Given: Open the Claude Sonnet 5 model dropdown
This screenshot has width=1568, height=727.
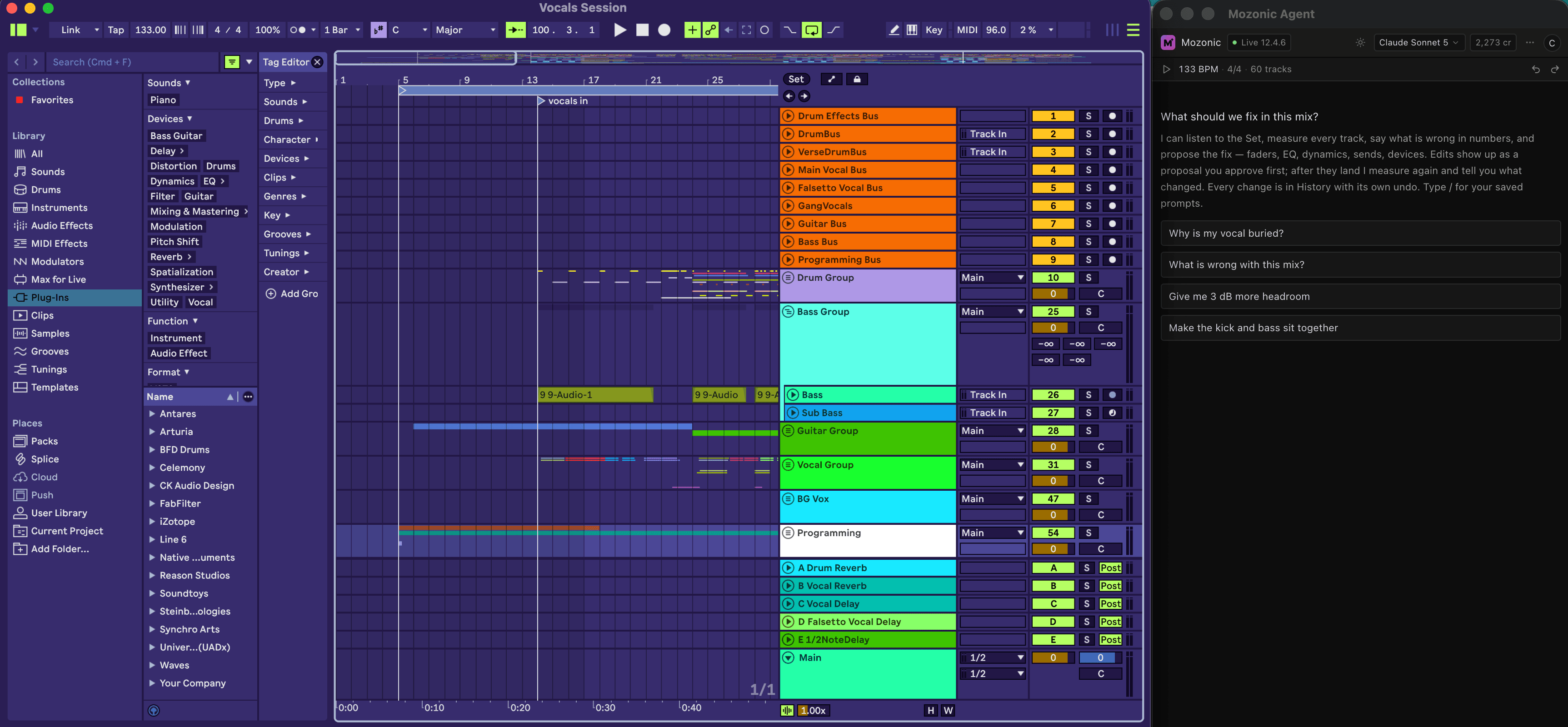Looking at the screenshot, I should tap(1418, 43).
